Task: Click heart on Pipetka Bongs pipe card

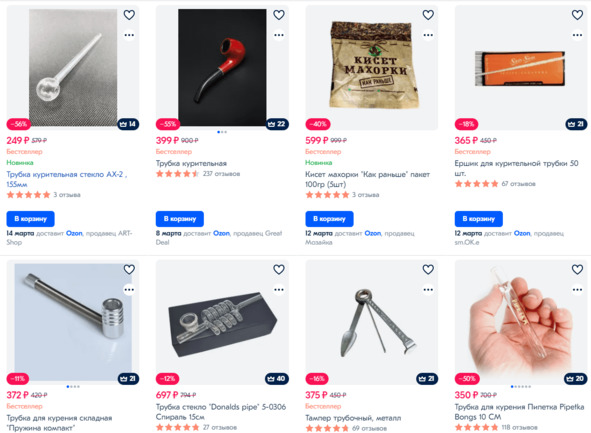Action: pos(577,269)
